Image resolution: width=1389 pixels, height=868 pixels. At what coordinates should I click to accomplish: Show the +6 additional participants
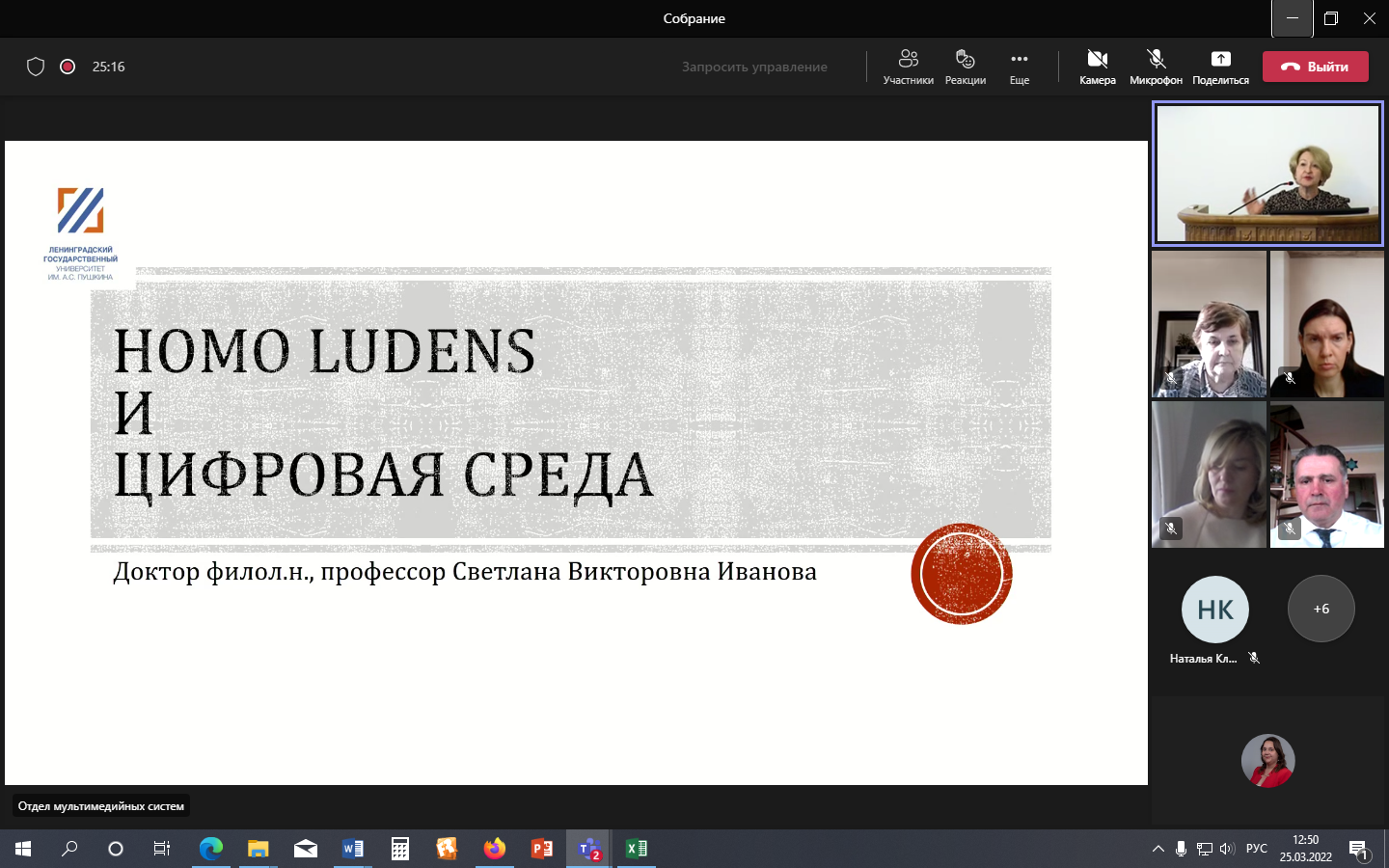[x=1321, y=609]
